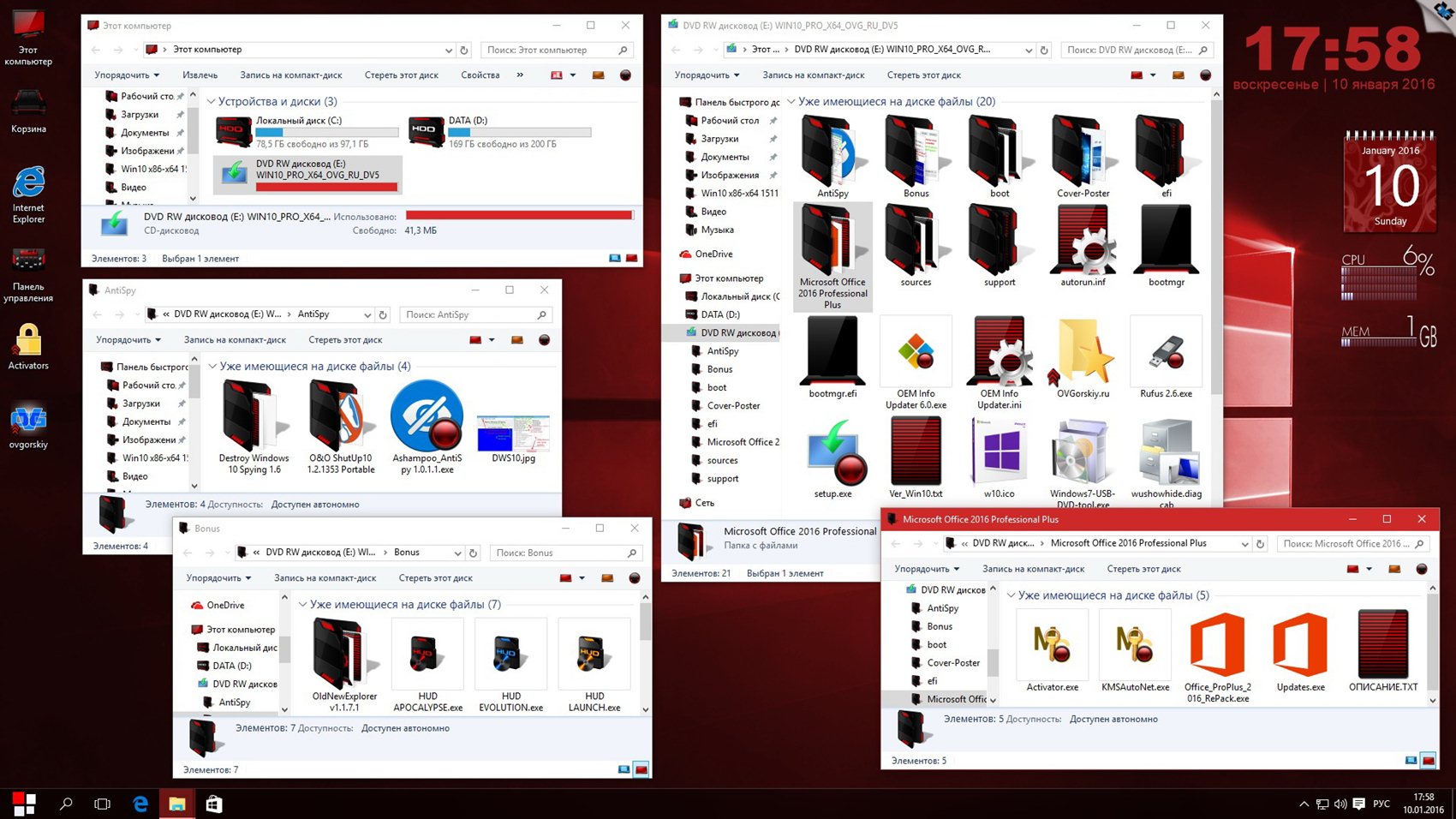The height and width of the screenshot is (819, 1456).
Task: Open the Упорядочить dropdown in AntiSpy window
Action: point(128,340)
